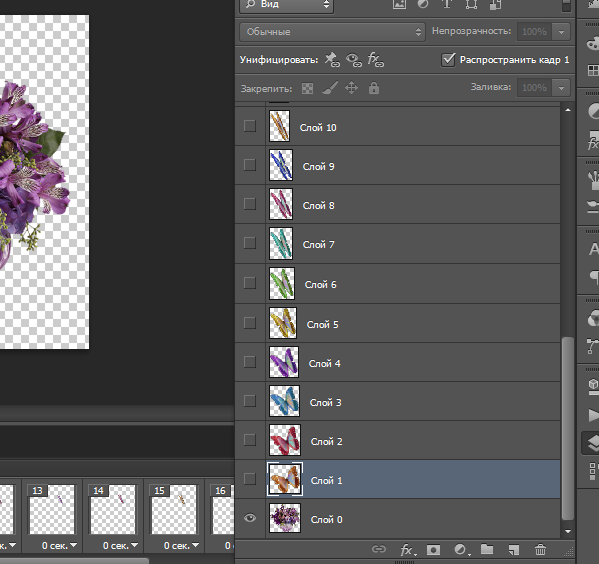
Task: Delete layer with trash icon
Action: point(540,549)
